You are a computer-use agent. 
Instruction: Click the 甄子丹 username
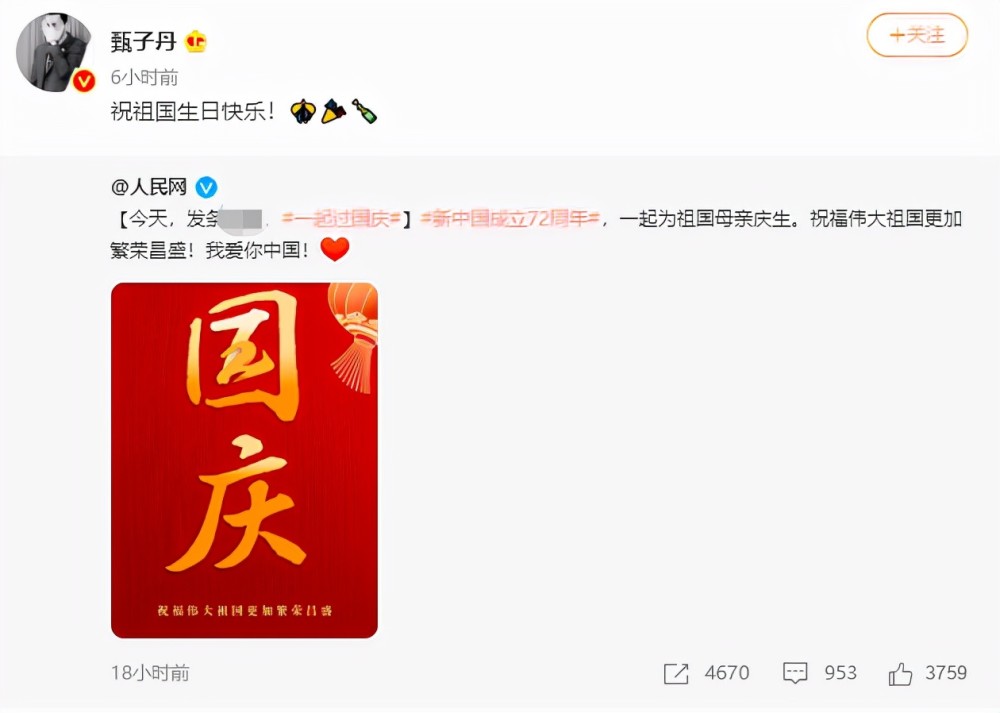click(143, 42)
